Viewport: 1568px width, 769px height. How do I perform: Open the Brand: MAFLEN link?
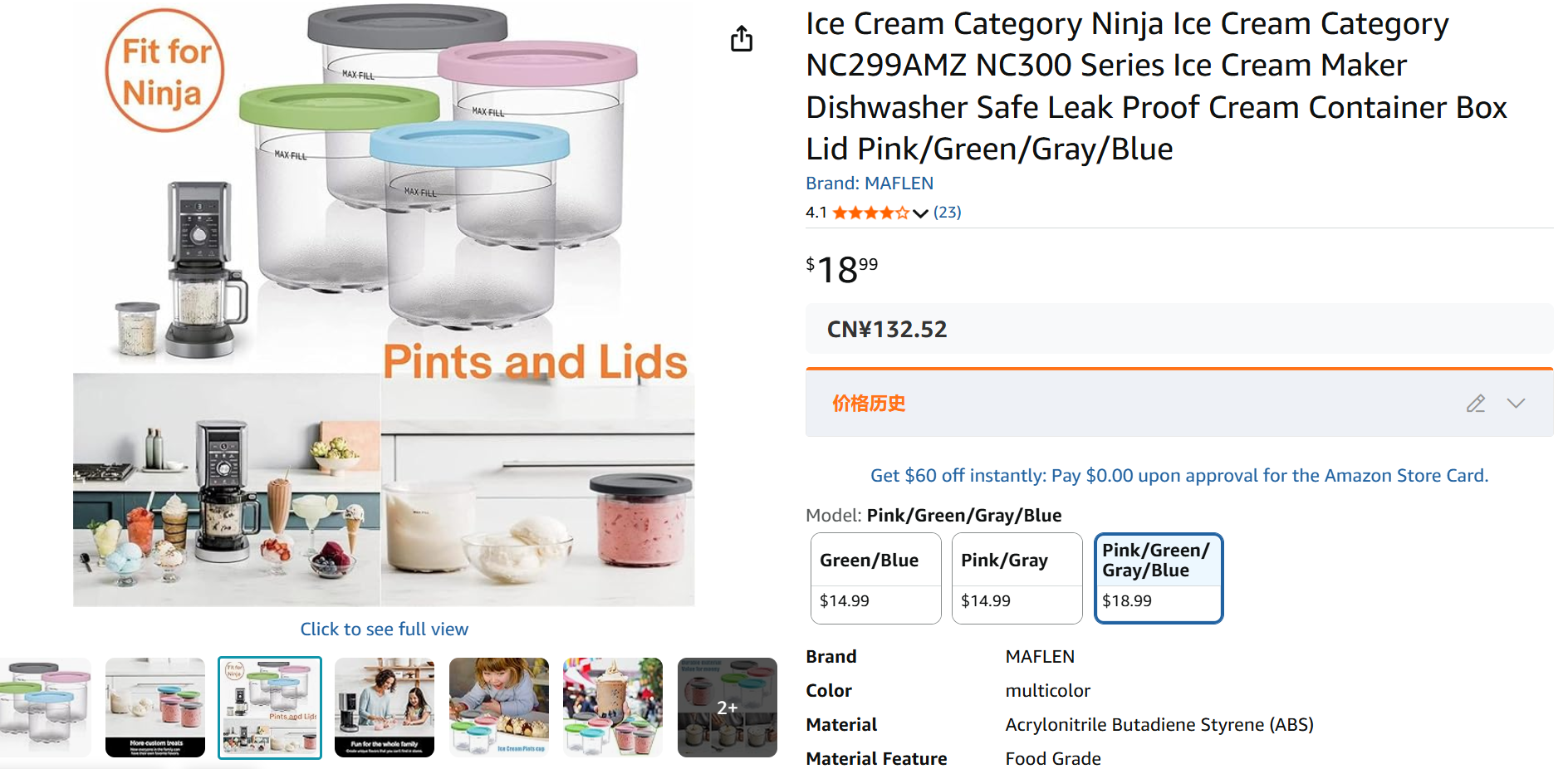click(869, 184)
